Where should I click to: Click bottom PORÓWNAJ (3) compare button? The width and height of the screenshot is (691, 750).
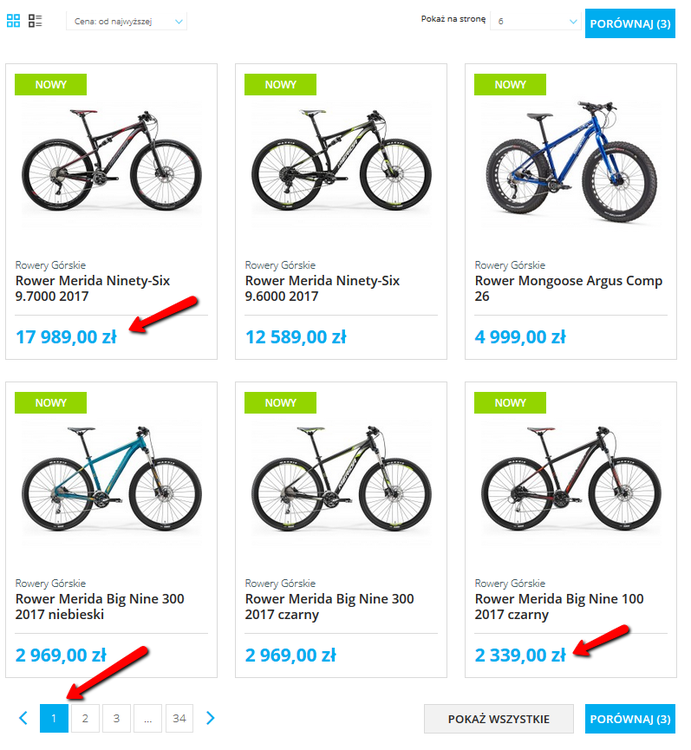pos(630,719)
